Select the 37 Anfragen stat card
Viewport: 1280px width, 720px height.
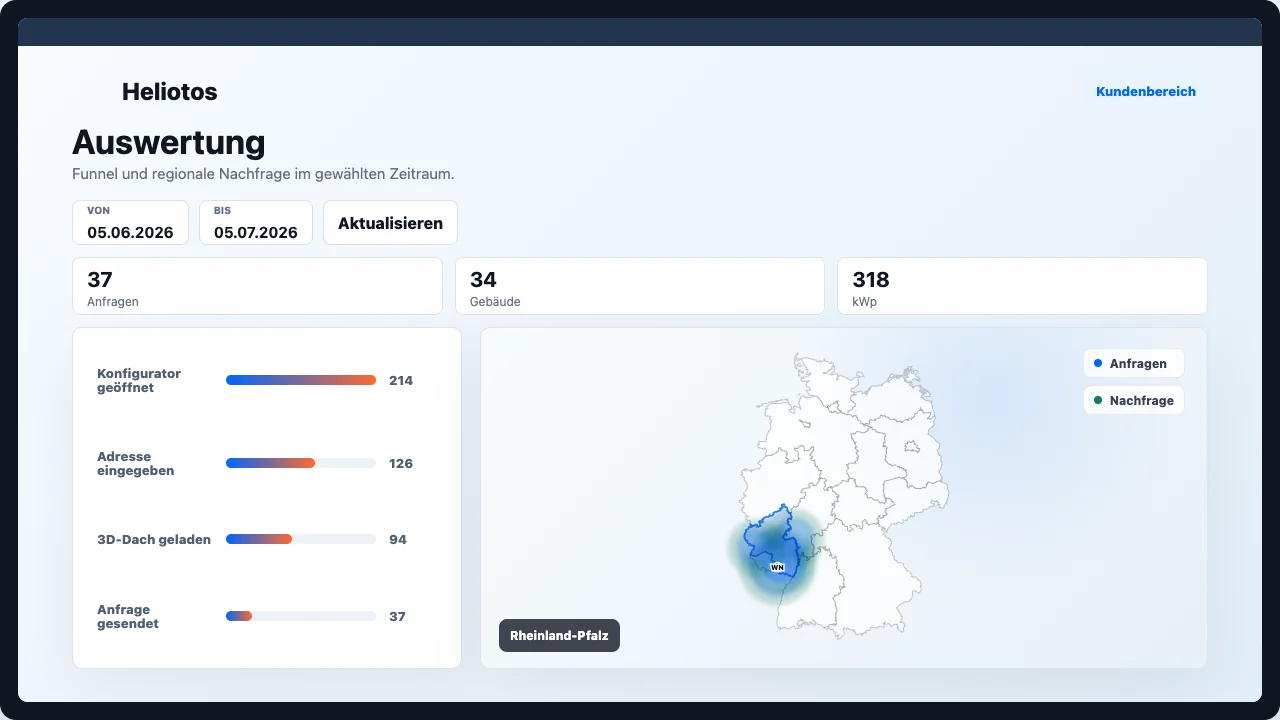(257, 286)
